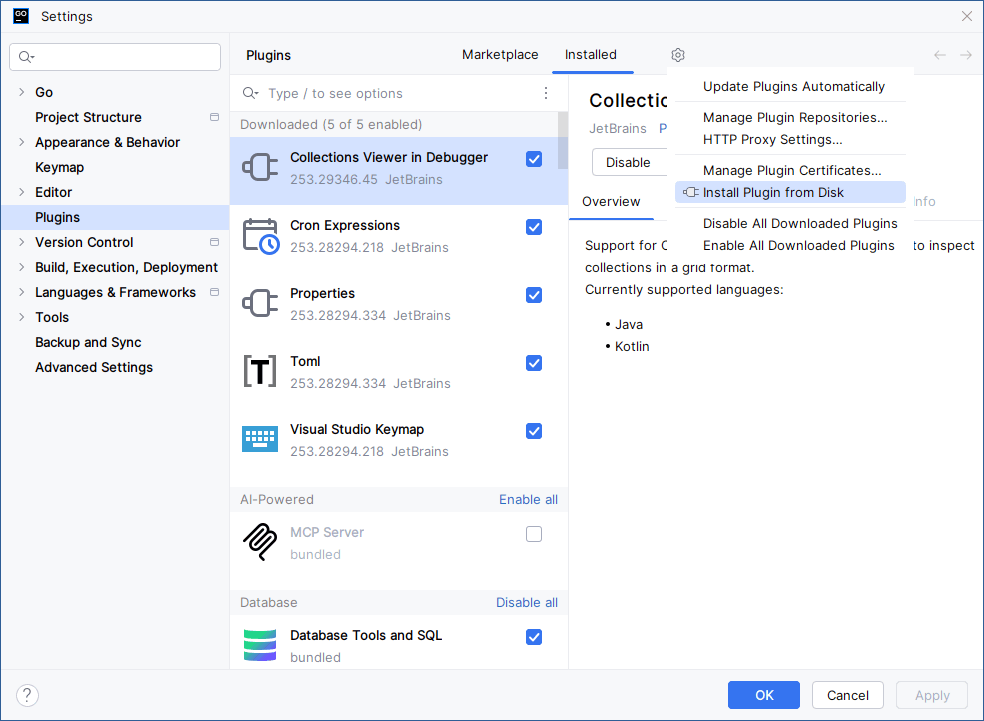Enable the MCP Server plugin checkbox

pyautogui.click(x=534, y=534)
